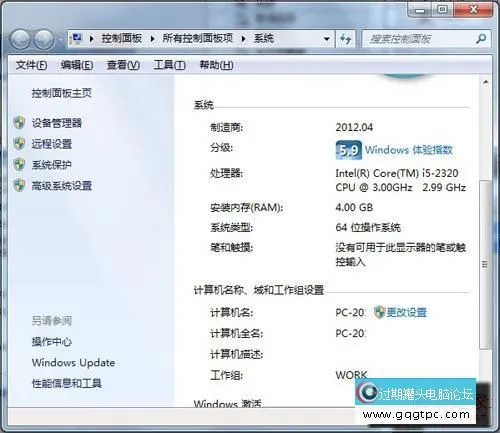Expand arrow before 控制面板 breadcrumb
This screenshot has height=433, width=500.
click(x=92, y=39)
